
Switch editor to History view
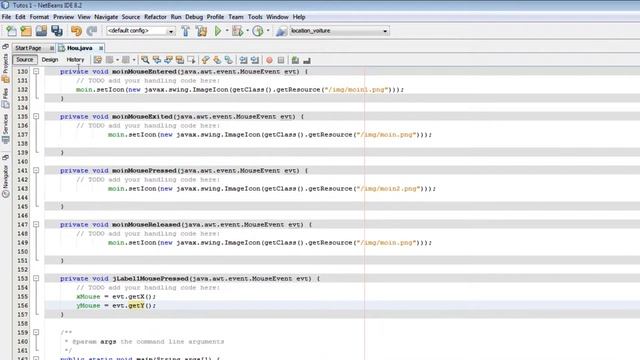[x=75, y=60]
